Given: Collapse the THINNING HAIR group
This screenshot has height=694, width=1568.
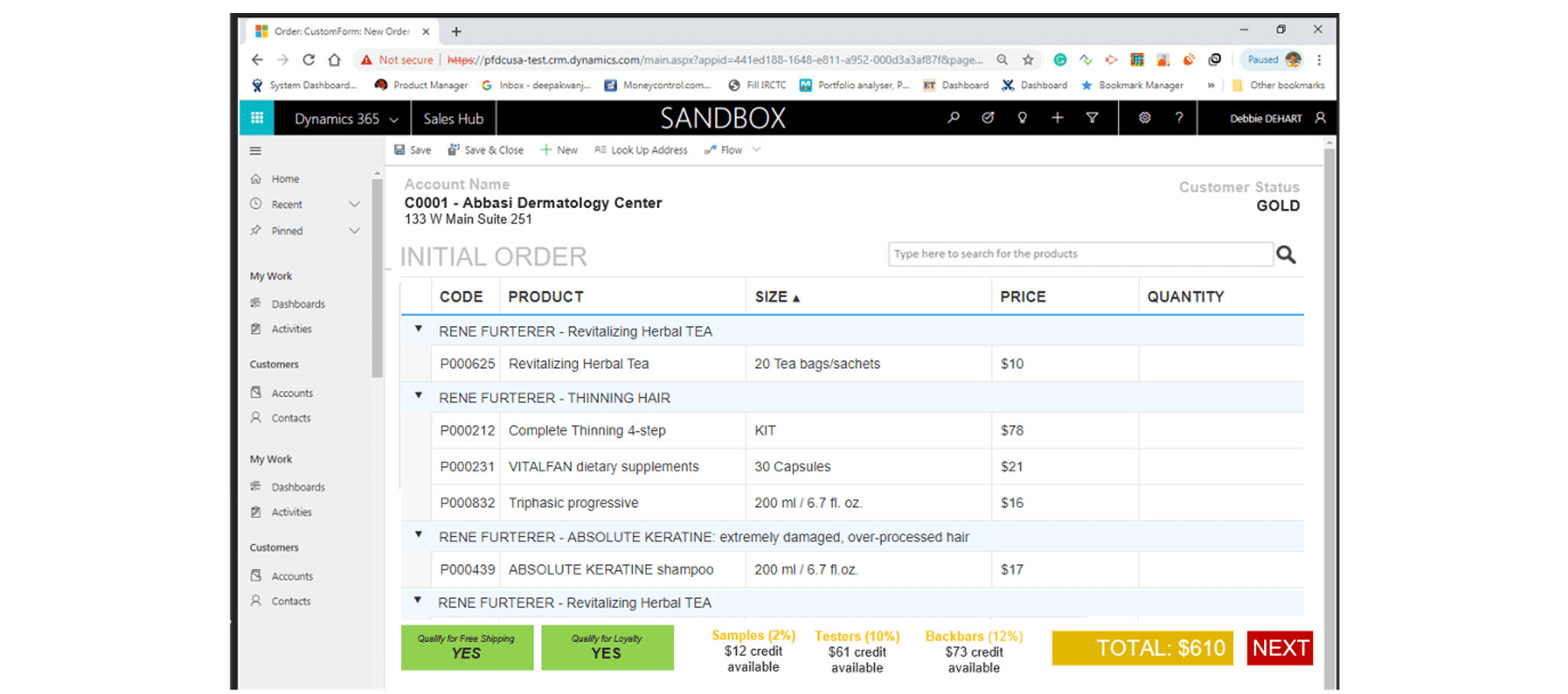Looking at the screenshot, I should (418, 396).
